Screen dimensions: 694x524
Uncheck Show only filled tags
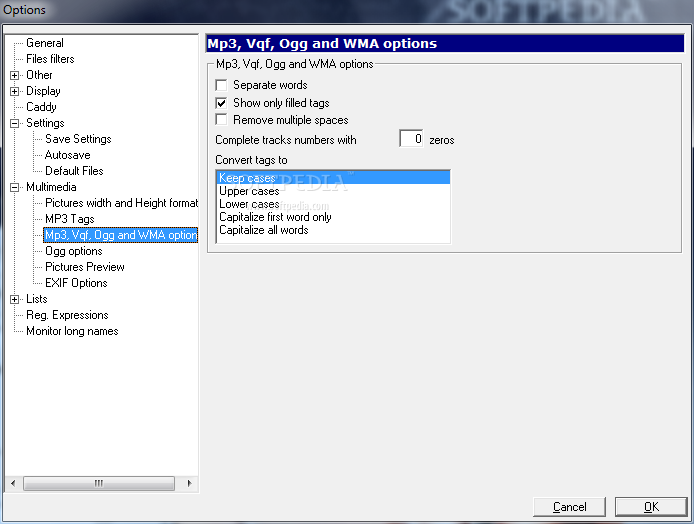click(221, 103)
